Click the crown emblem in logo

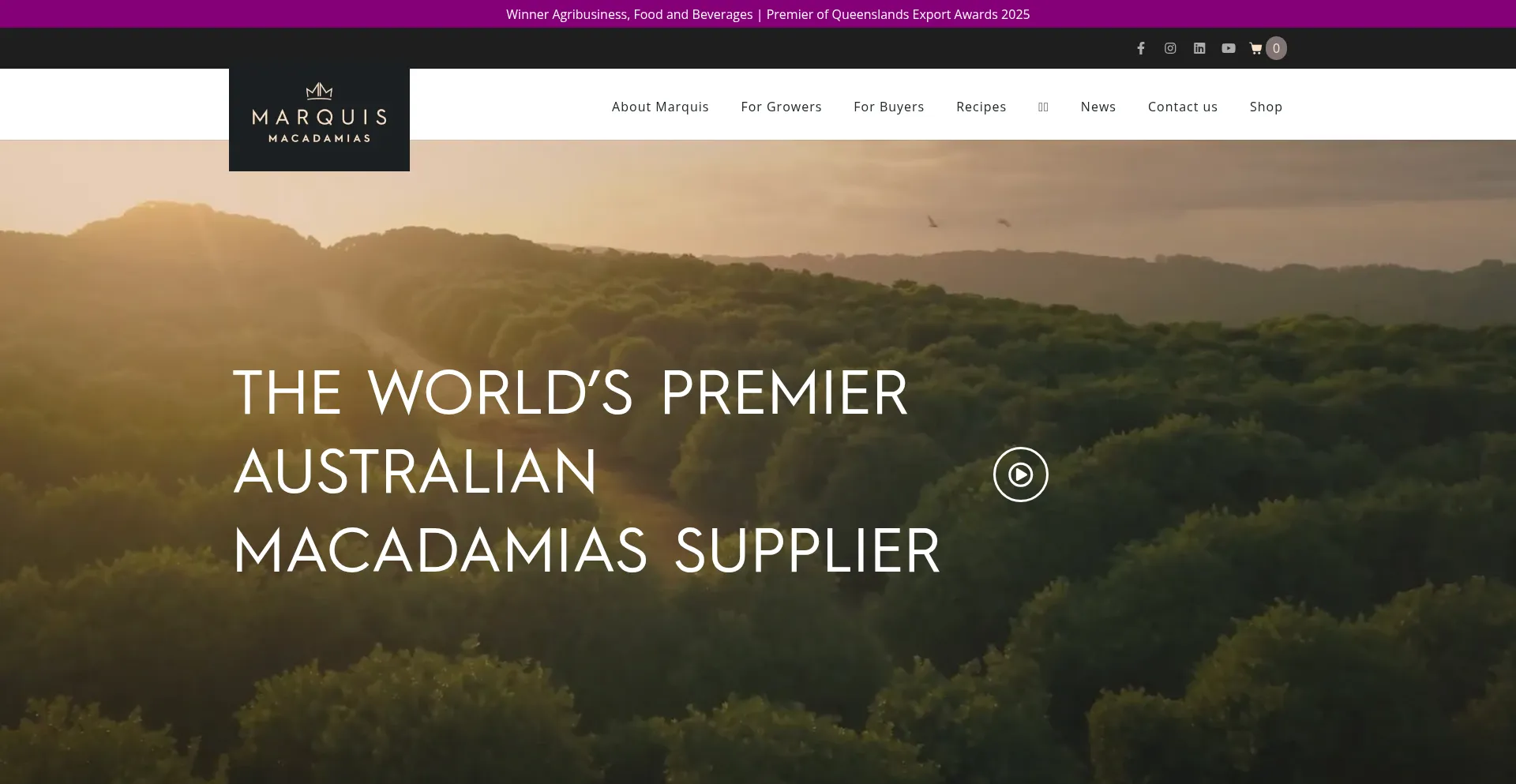[319, 91]
